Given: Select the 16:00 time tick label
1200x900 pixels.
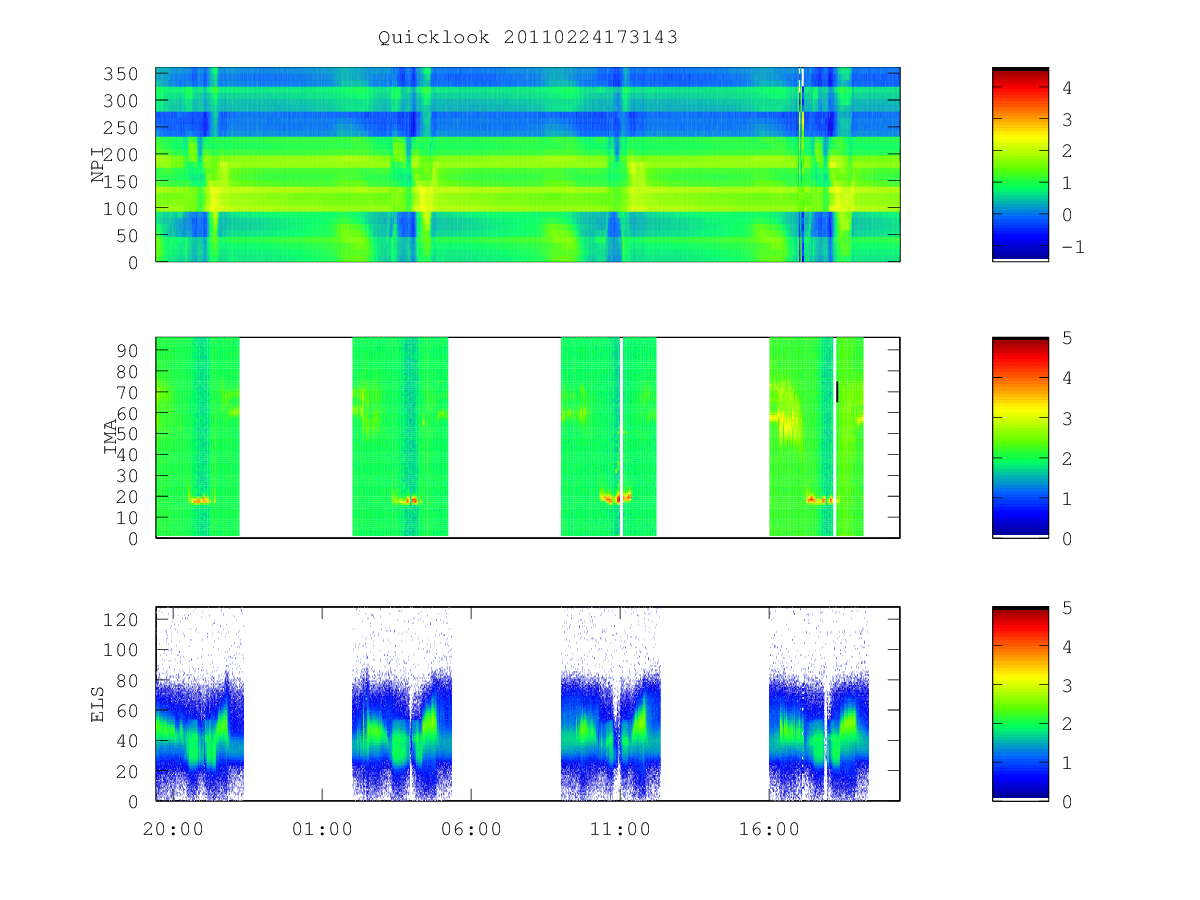Looking at the screenshot, I should 769,829.
